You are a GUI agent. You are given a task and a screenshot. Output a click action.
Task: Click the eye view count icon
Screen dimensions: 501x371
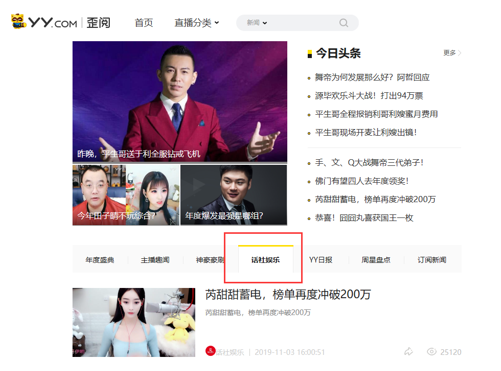(x=432, y=352)
